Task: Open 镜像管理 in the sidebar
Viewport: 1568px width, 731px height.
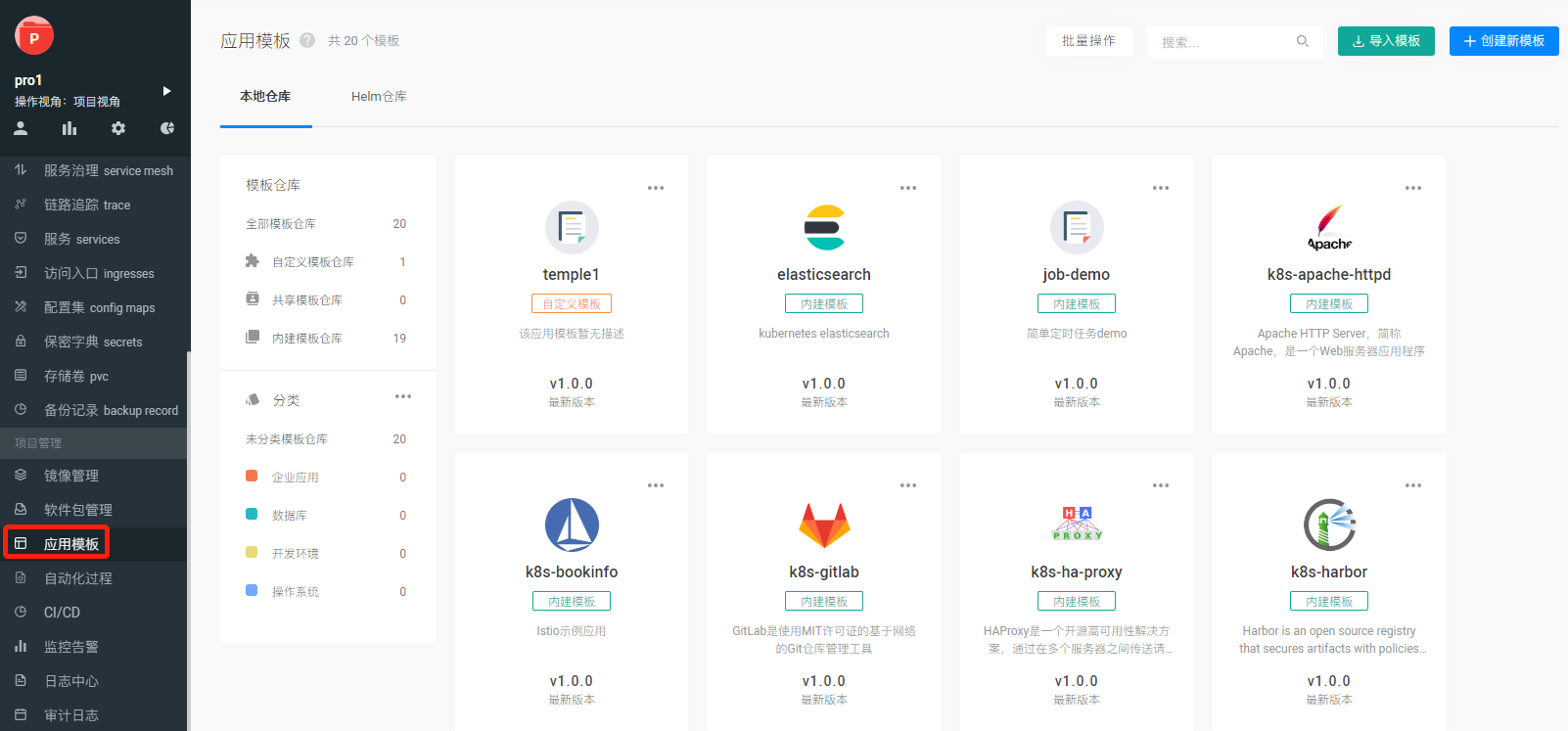Action: (71, 476)
